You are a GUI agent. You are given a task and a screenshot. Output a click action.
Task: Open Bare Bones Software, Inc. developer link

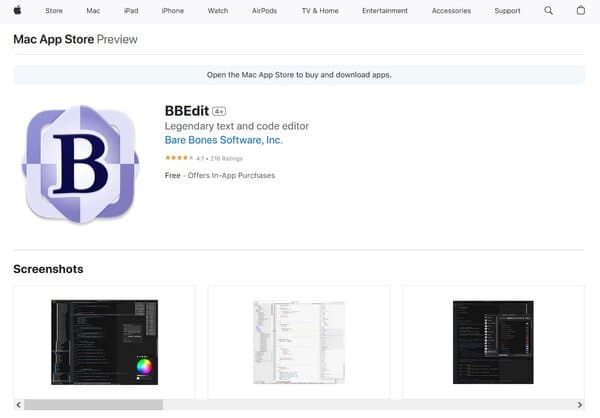223,140
